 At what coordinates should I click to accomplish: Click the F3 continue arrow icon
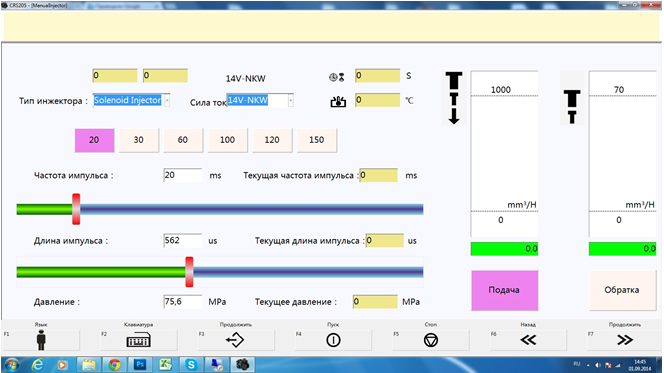point(235,340)
